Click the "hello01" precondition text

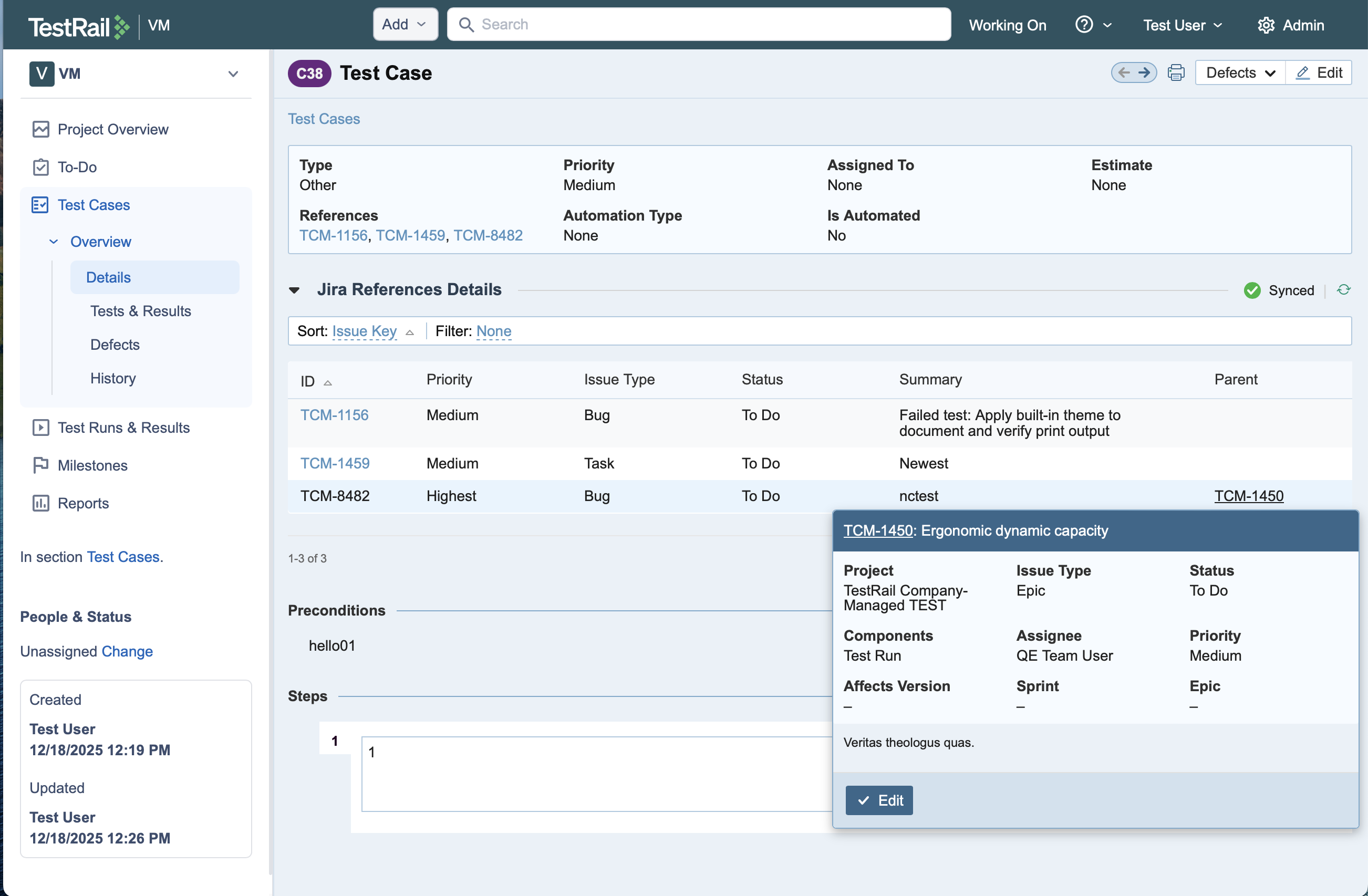point(332,645)
